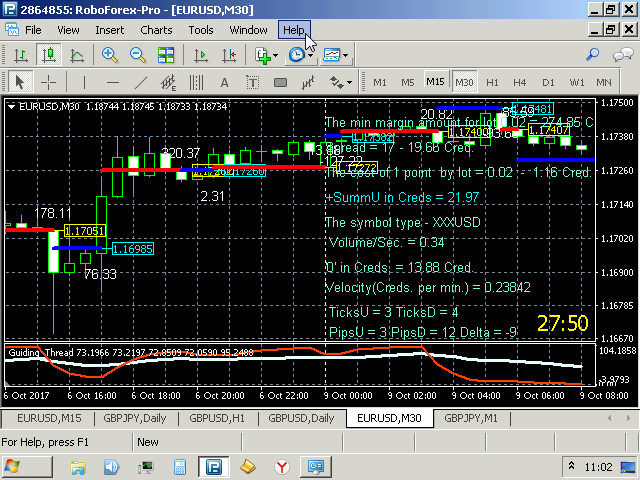Switch timeframe to M1
Image resolution: width=640 pixels, height=480 pixels.
(380, 82)
